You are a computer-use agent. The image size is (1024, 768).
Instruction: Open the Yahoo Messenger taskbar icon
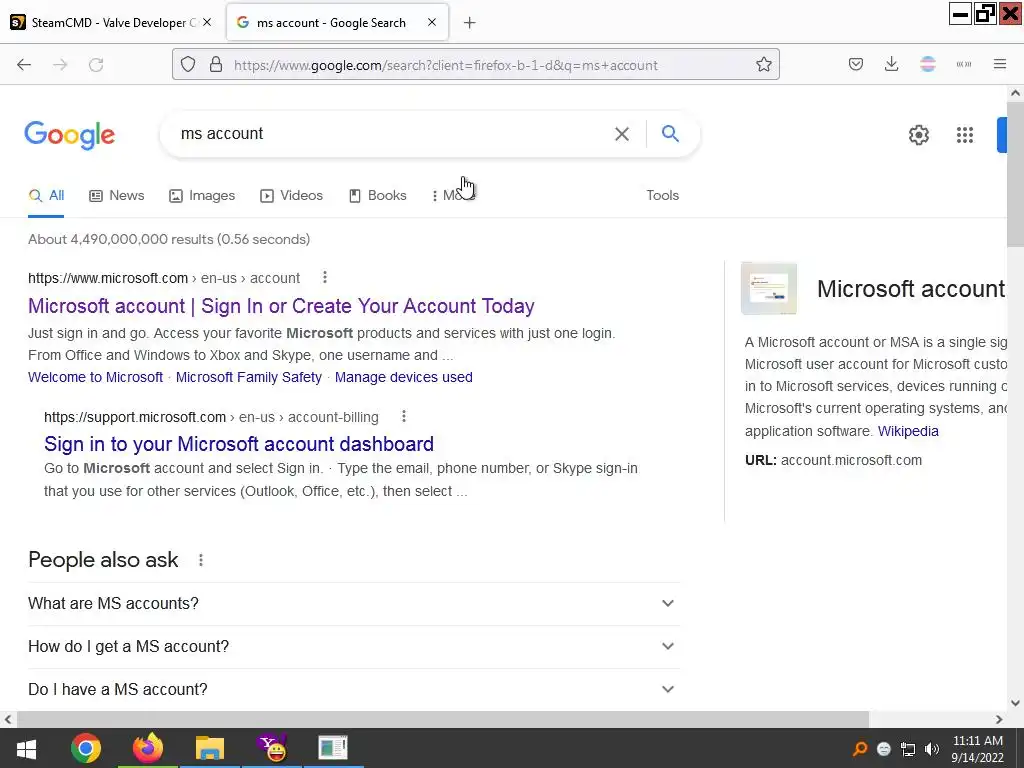click(x=272, y=748)
